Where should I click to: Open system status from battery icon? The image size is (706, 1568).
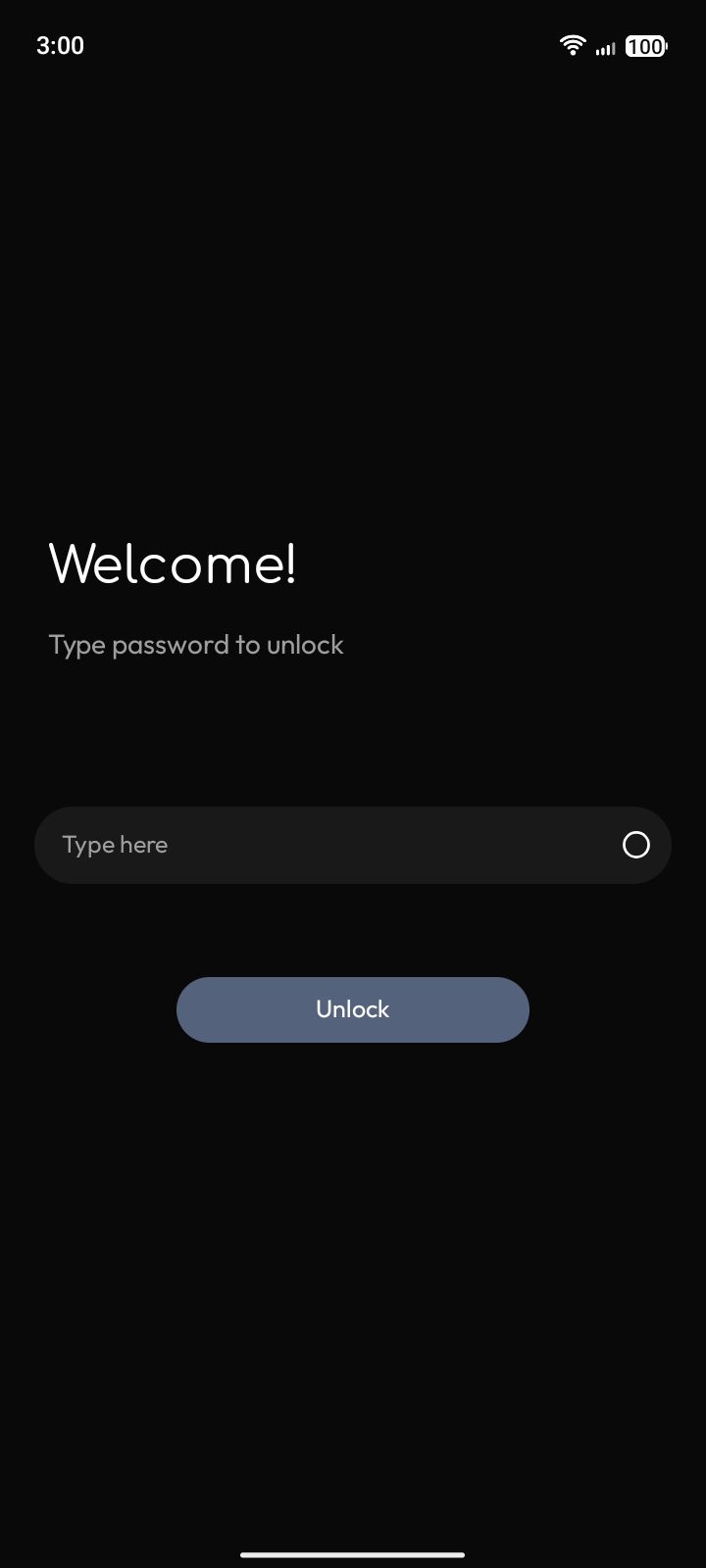click(x=645, y=46)
